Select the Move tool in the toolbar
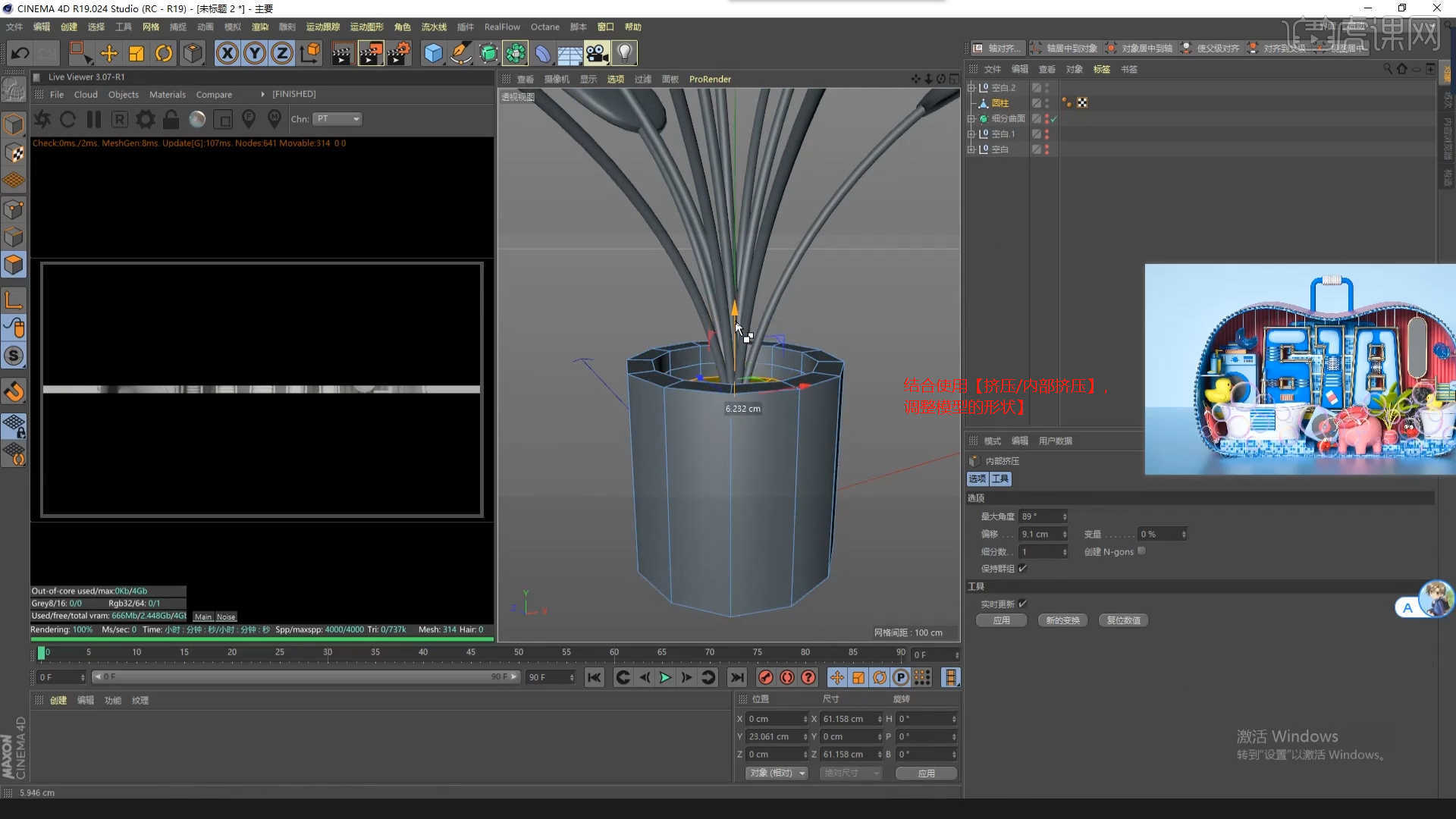The width and height of the screenshot is (1456, 819). click(109, 53)
